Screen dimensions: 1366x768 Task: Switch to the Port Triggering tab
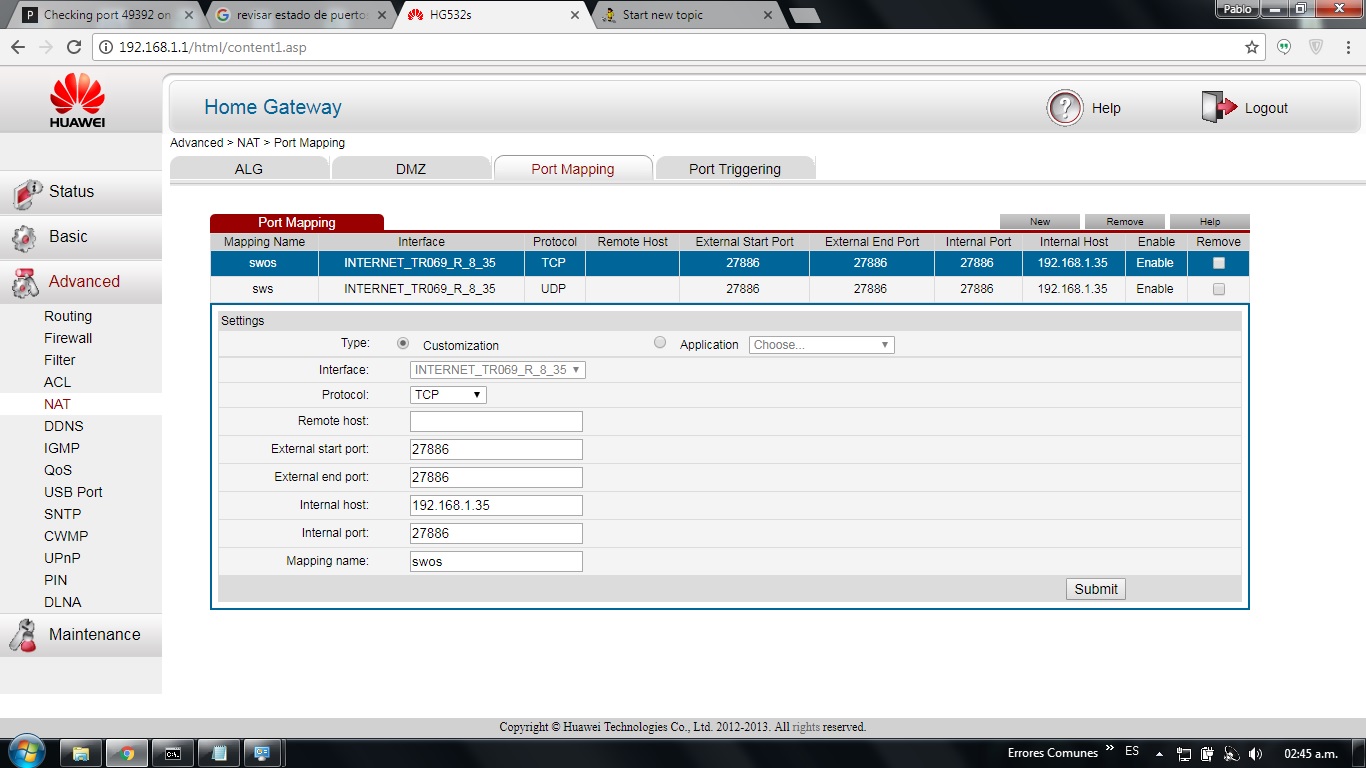tap(734, 169)
